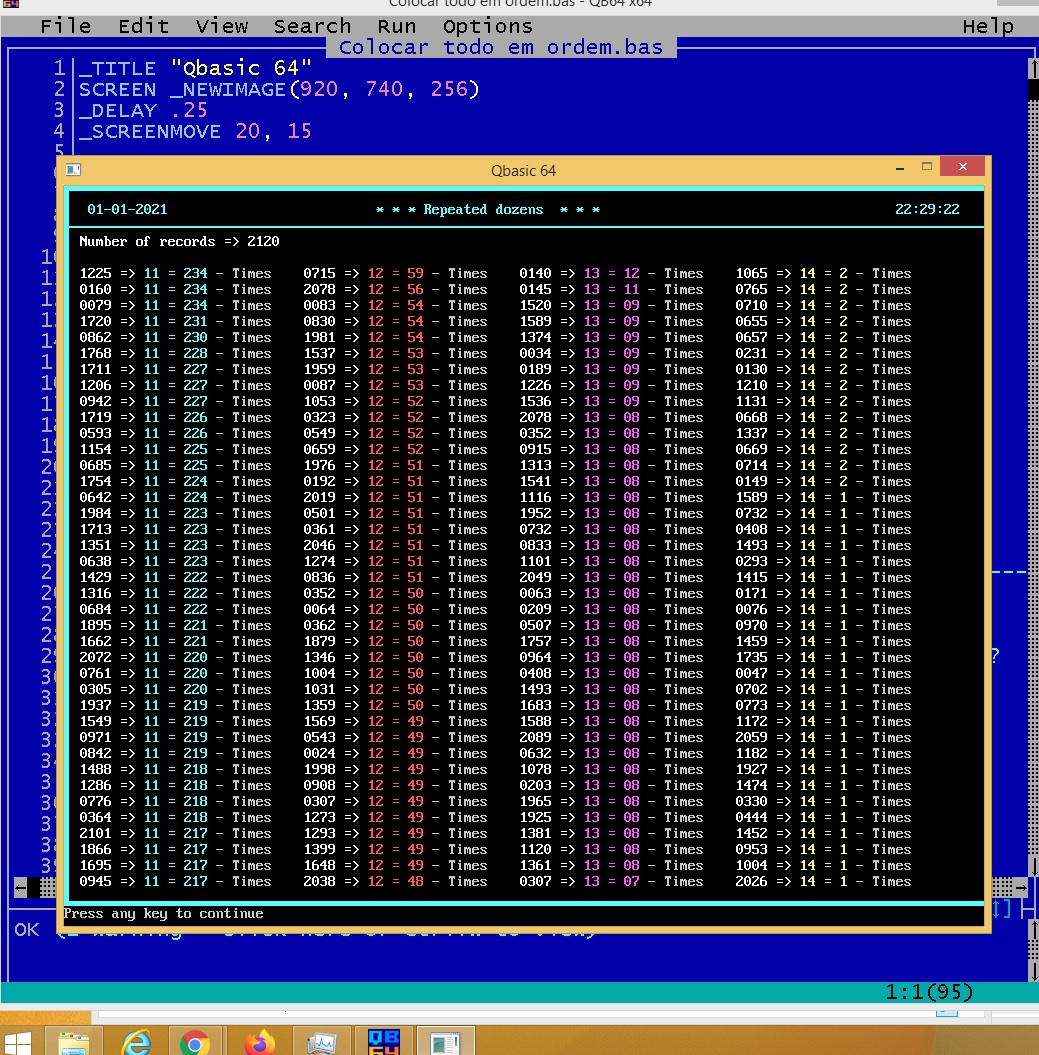The width and height of the screenshot is (1039, 1055).
Task: Open the Search menu
Action: 312,26
